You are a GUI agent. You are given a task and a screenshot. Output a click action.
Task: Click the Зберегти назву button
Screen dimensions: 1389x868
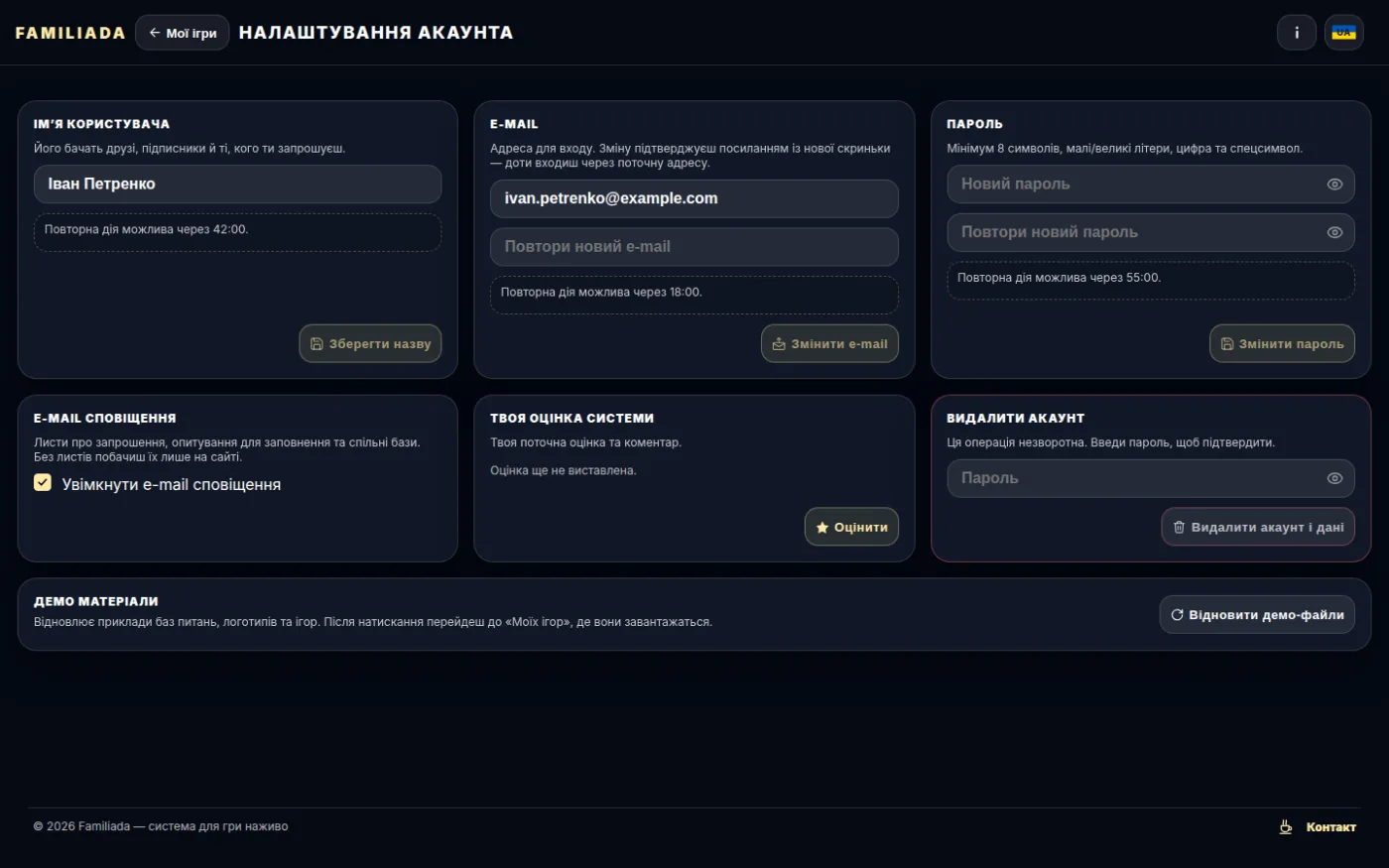click(x=370, y=344)
